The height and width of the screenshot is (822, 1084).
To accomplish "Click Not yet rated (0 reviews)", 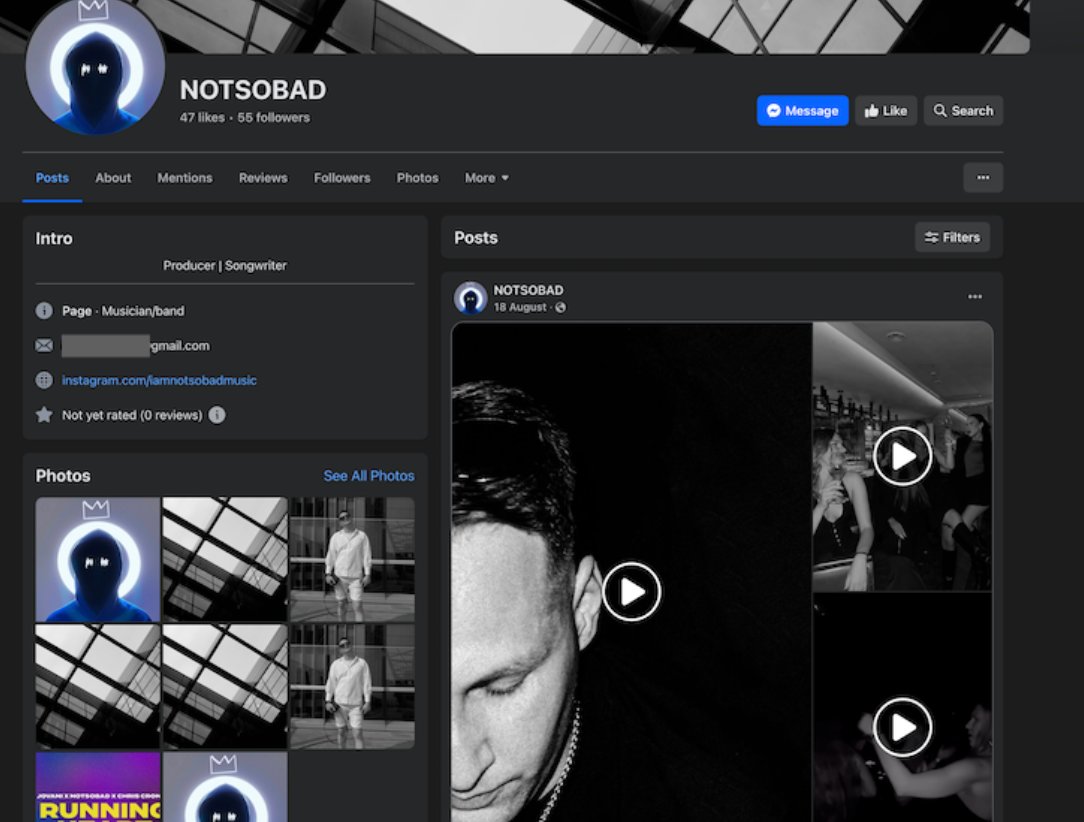I will coord(132,415).
